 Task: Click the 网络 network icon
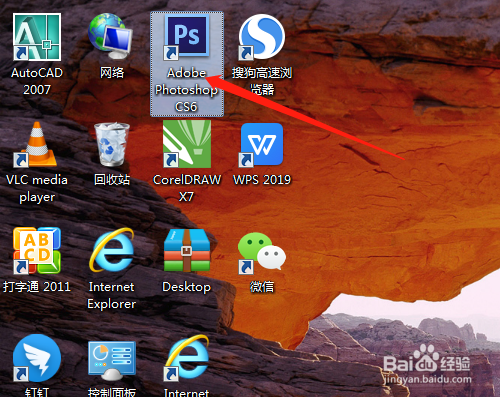[x=111, y=36]
